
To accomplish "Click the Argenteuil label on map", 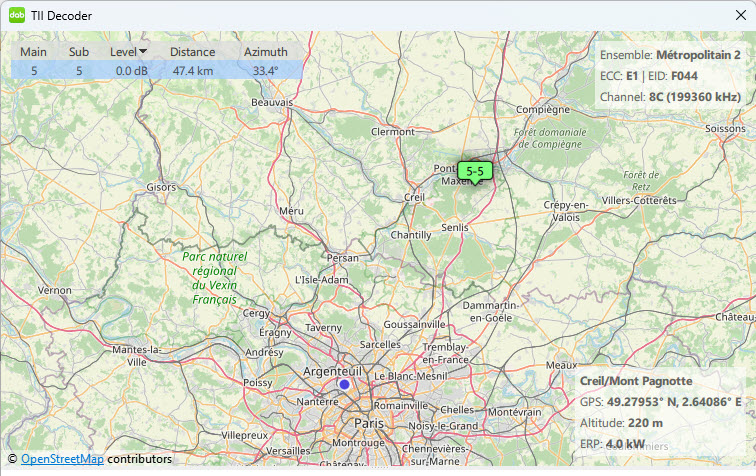I will click(x=332, y=371).
